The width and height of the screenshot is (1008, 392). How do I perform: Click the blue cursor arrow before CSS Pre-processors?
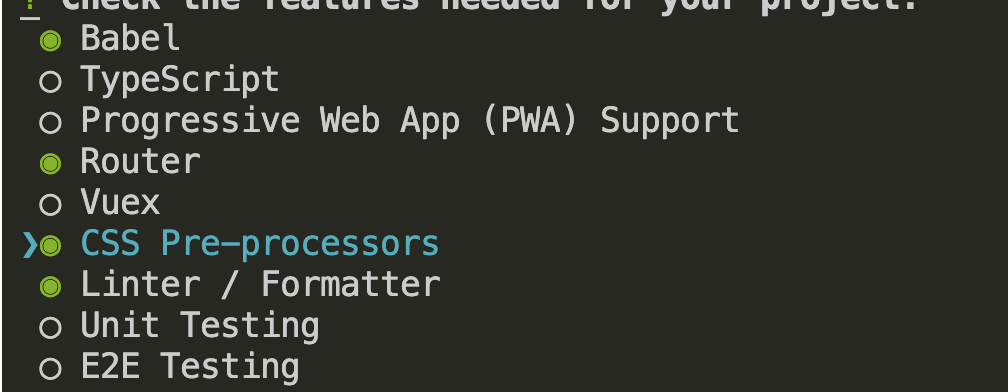tap(30, 245)
